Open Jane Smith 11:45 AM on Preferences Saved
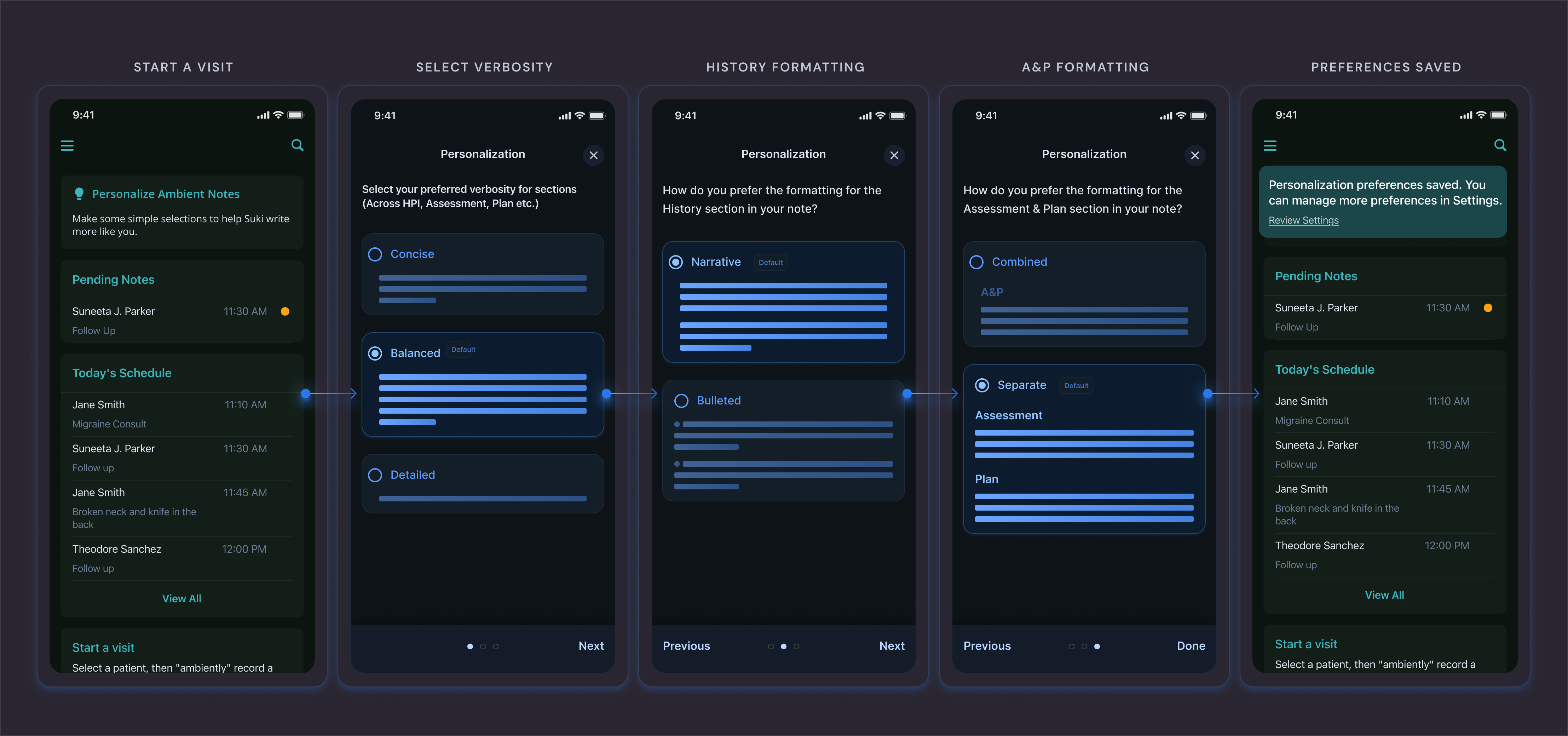 (1385, 505)
